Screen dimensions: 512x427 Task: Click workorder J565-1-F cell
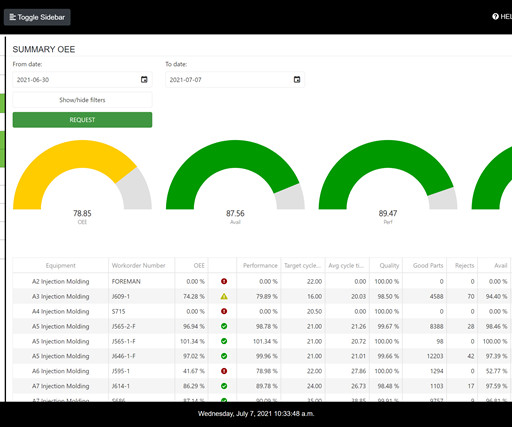tap(141, 341)
